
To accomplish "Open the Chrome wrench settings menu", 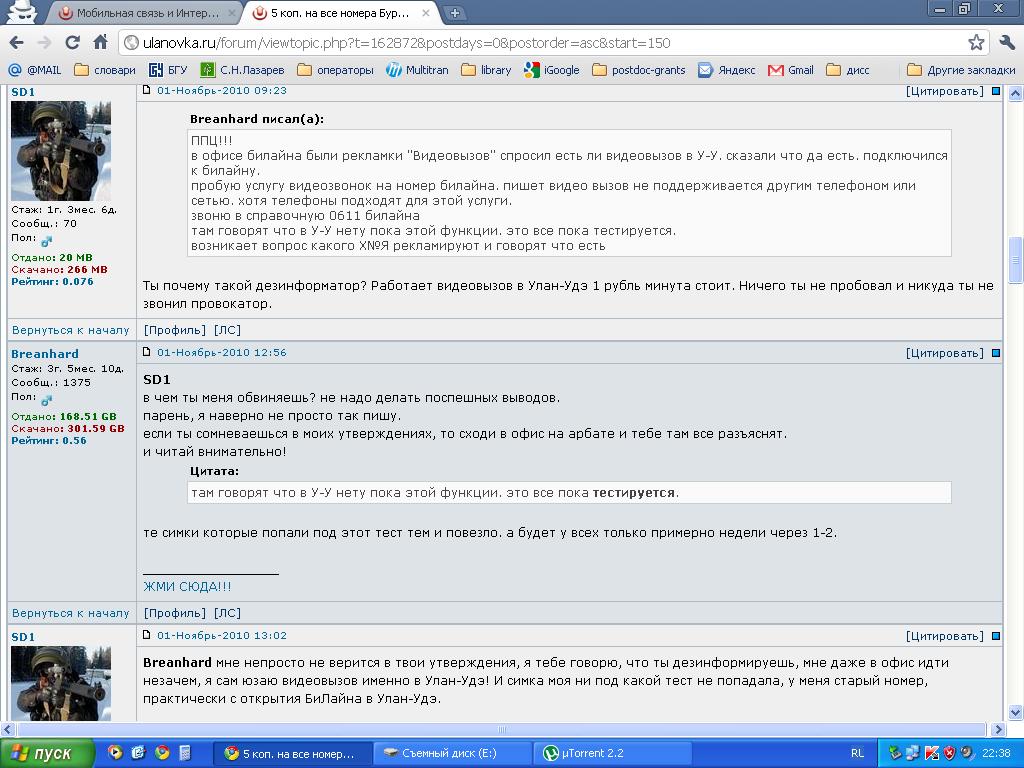I will click(1007, 43).
